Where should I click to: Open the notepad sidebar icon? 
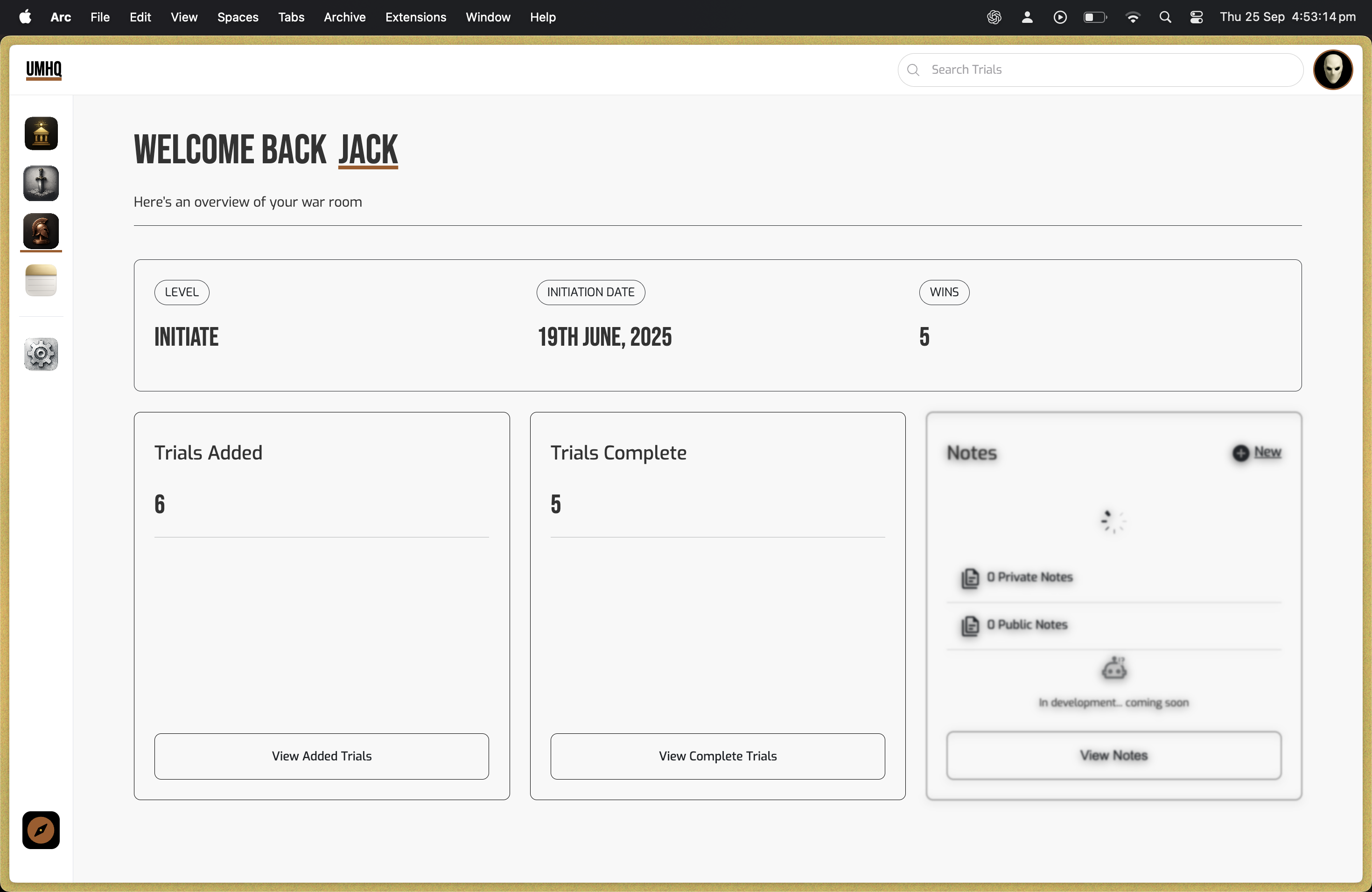pos(41,281)
